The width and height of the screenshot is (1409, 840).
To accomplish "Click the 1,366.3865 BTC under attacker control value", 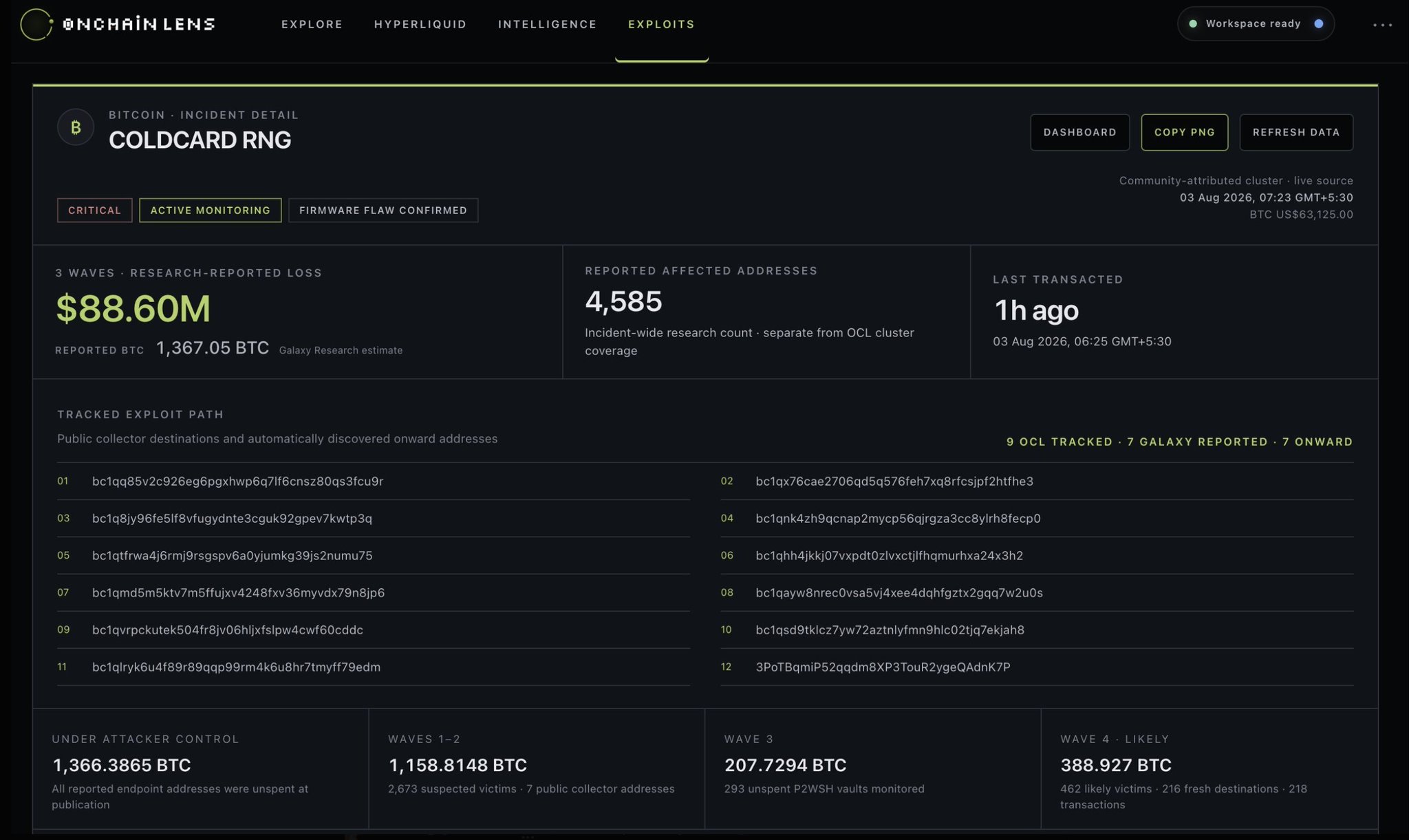I will (122, 765).
